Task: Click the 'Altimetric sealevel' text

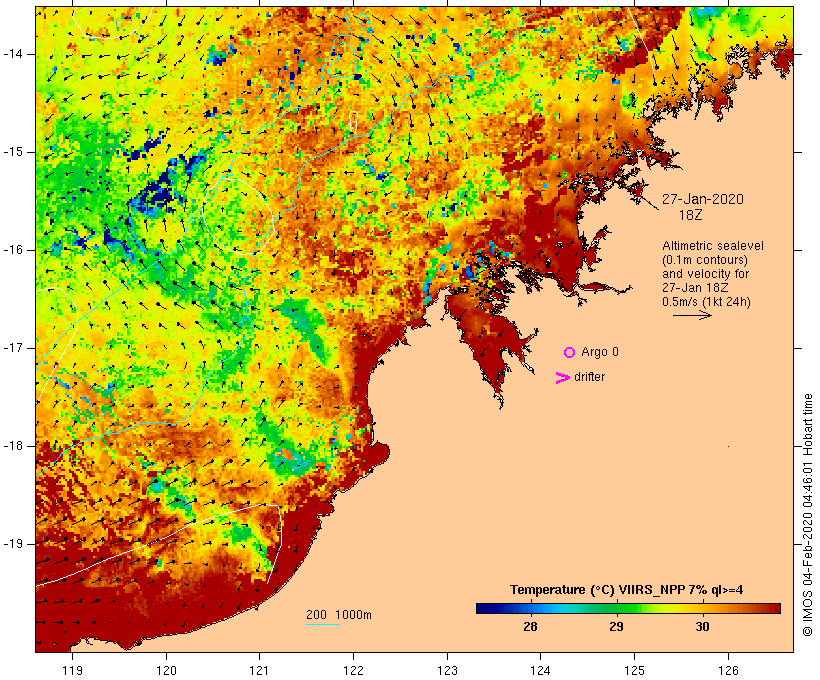Action: [x=713, y=246]
